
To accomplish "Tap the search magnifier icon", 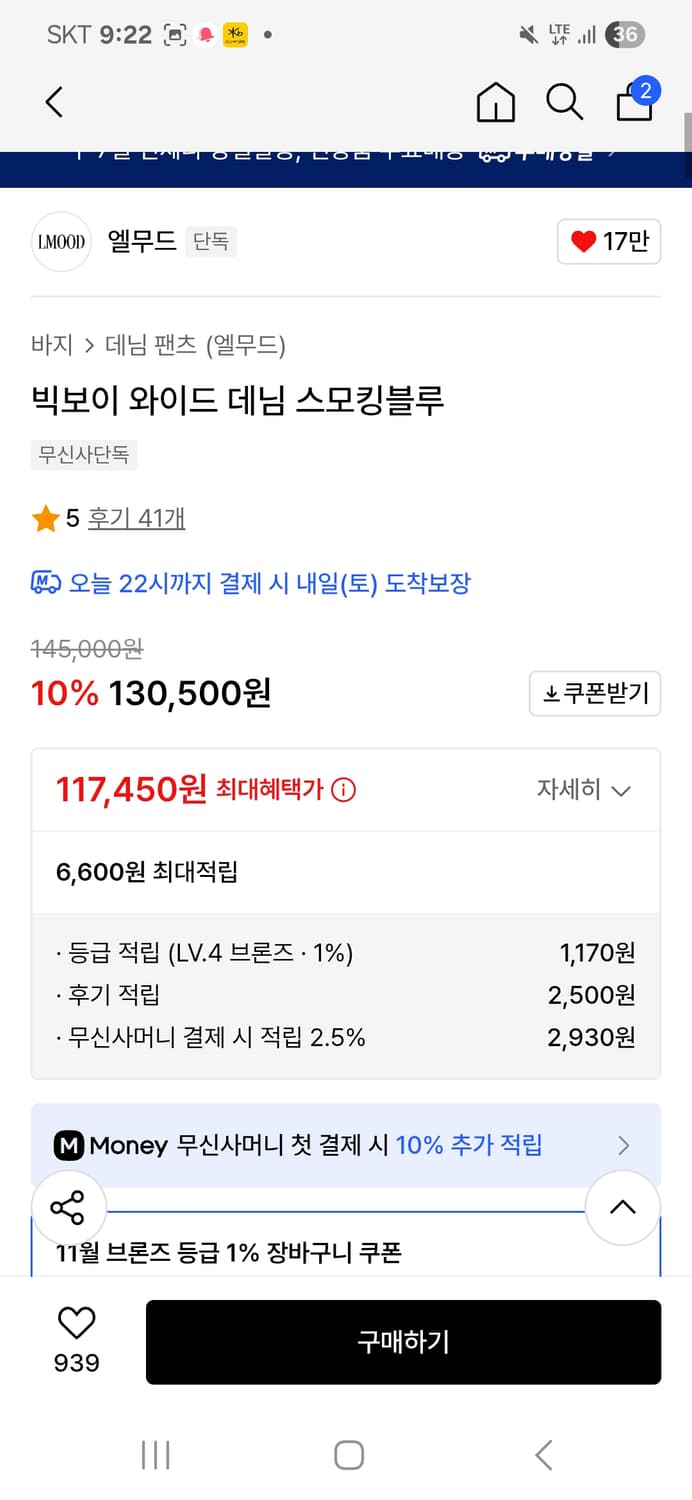I will point(565,102).
